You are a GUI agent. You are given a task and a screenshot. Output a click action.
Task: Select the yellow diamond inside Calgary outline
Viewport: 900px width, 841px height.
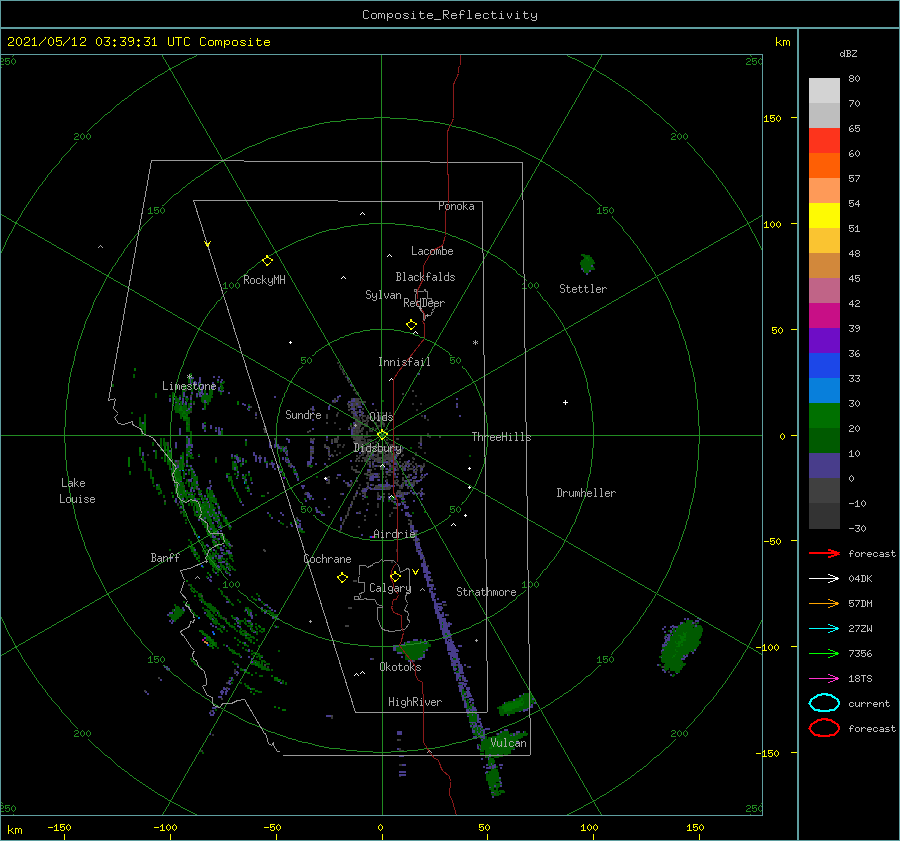coord(395,576)
